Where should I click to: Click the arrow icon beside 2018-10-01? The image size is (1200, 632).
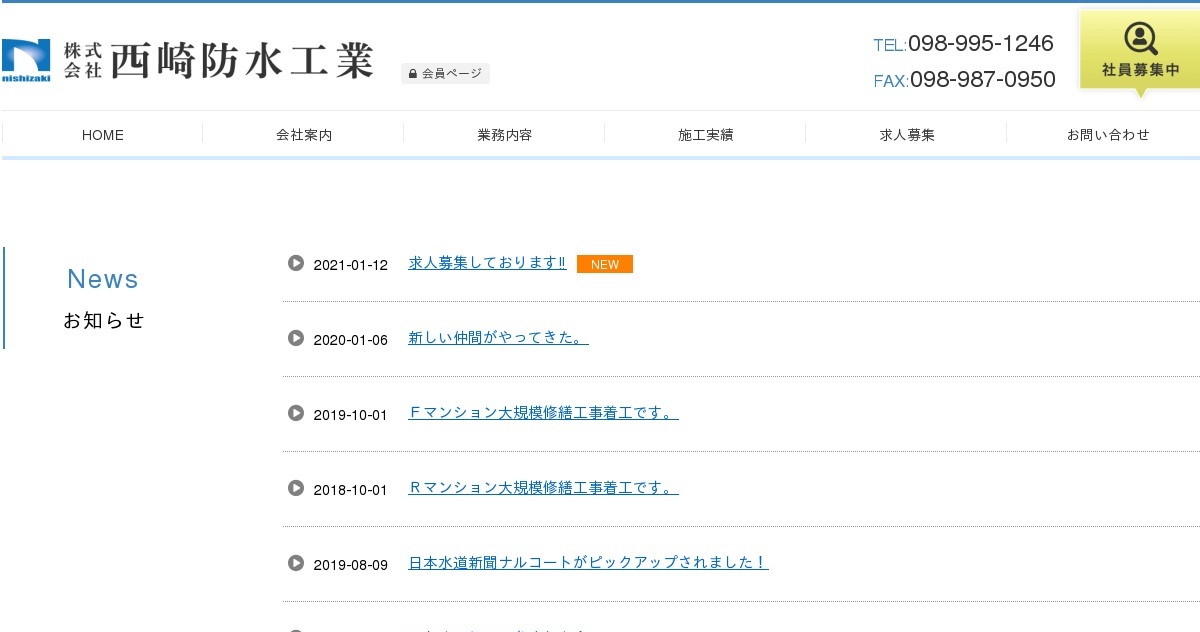point(296,488)
